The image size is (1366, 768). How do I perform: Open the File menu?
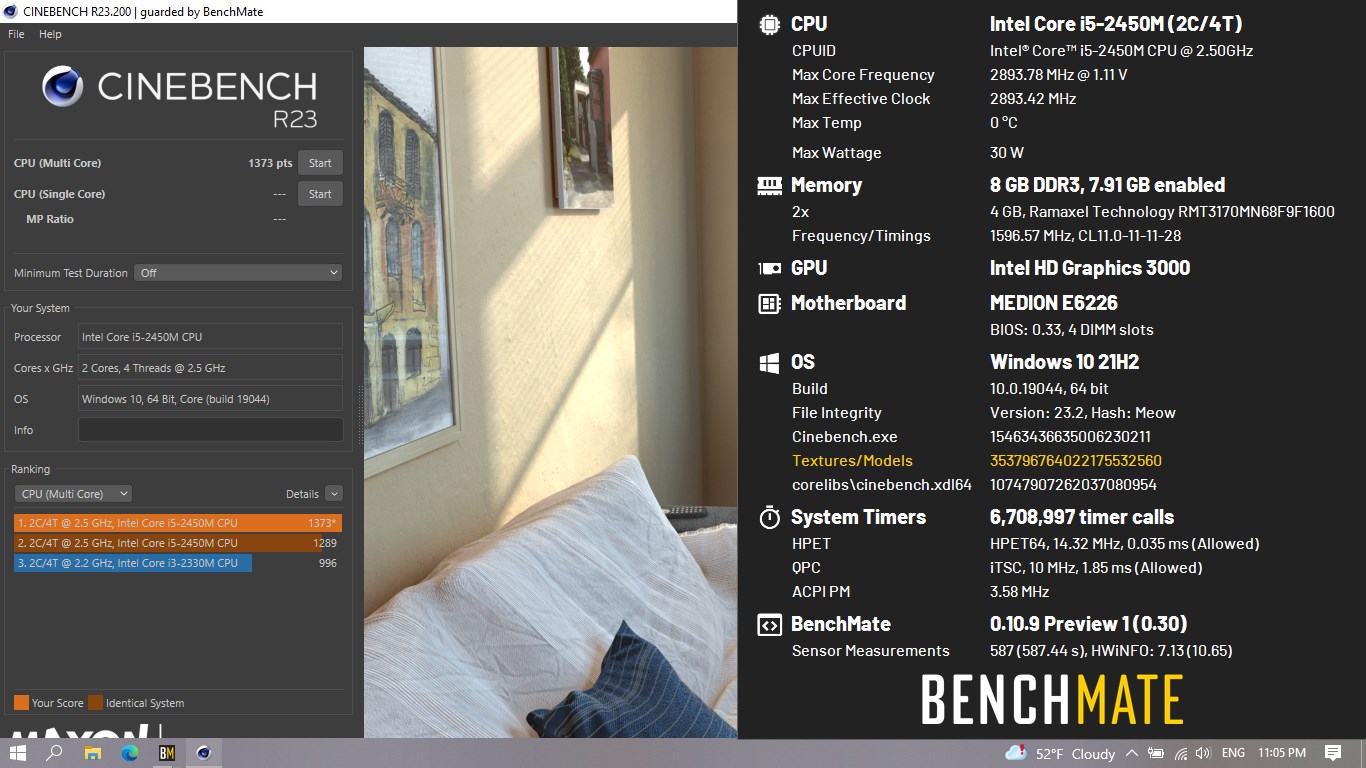click(x=16, y=34)
